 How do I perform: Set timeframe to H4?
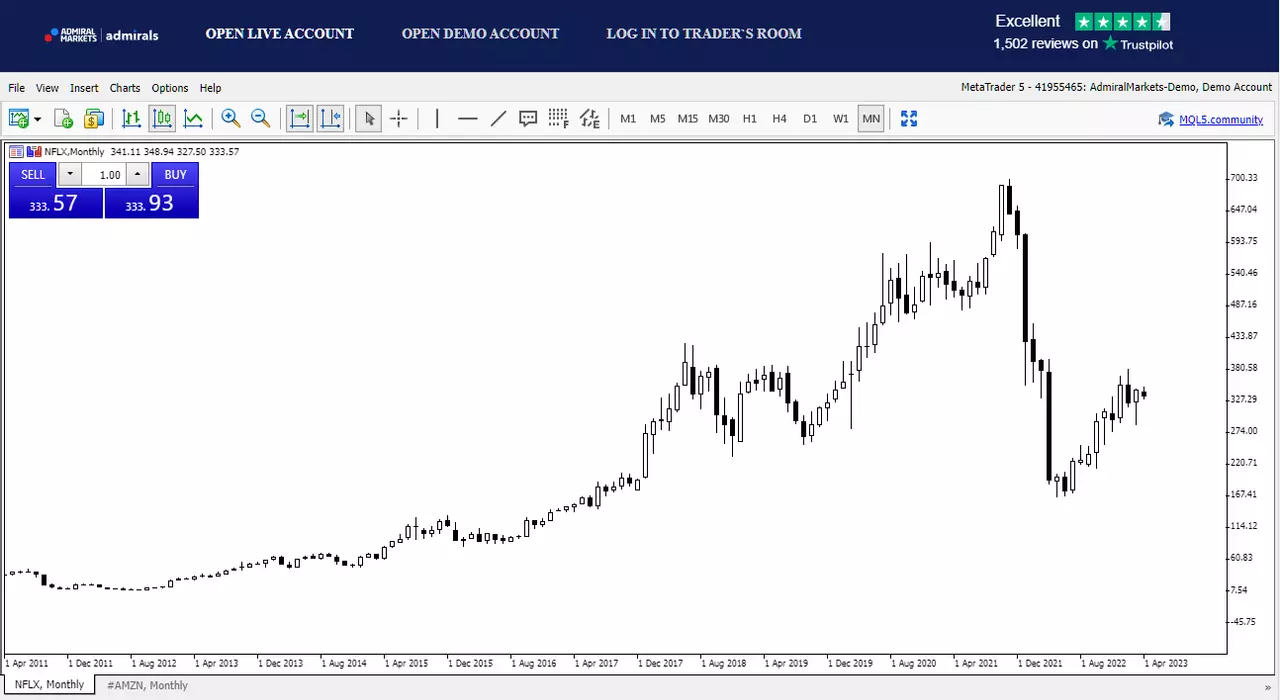tap(780, 119)
